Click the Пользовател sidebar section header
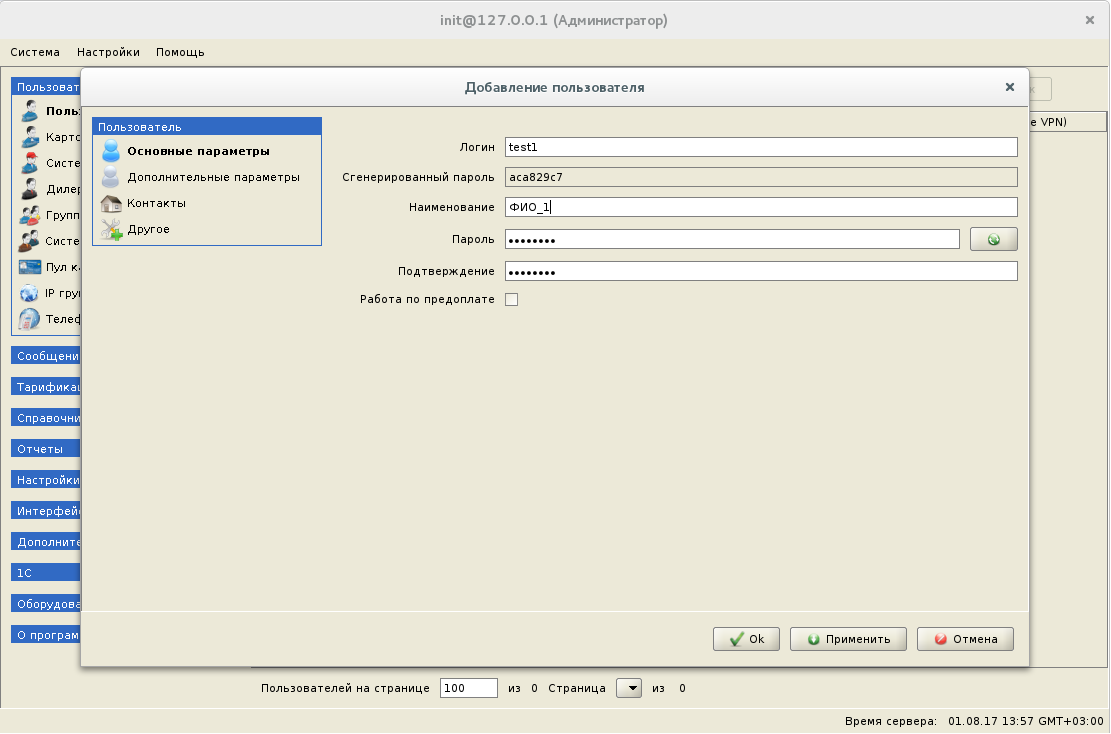The width and height of the screenshot is (1111, 734). [x=45, y=87]
